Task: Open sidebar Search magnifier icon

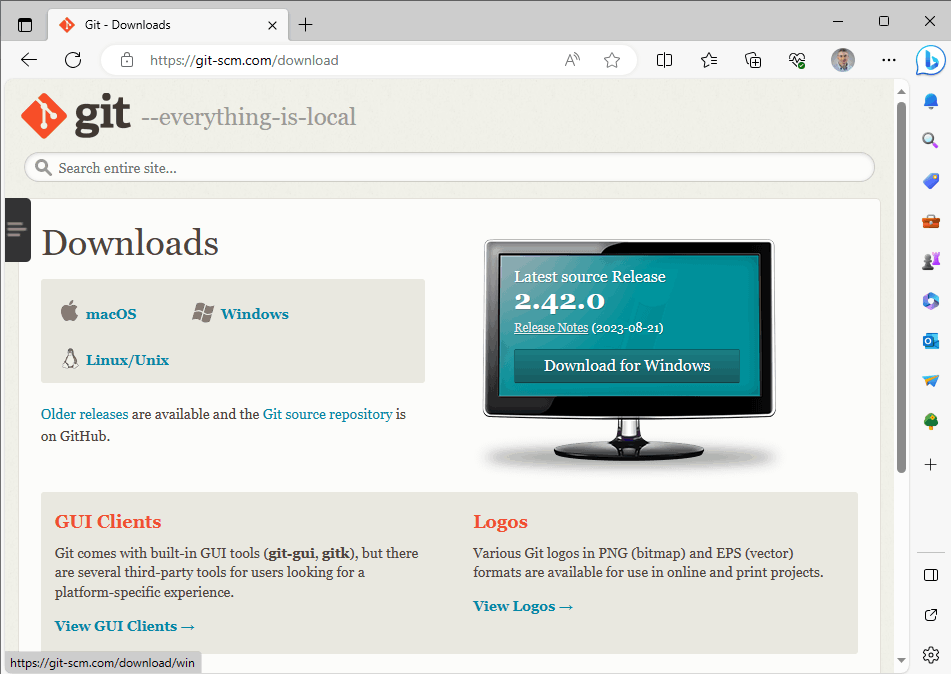Action: [x=930, y=141]
